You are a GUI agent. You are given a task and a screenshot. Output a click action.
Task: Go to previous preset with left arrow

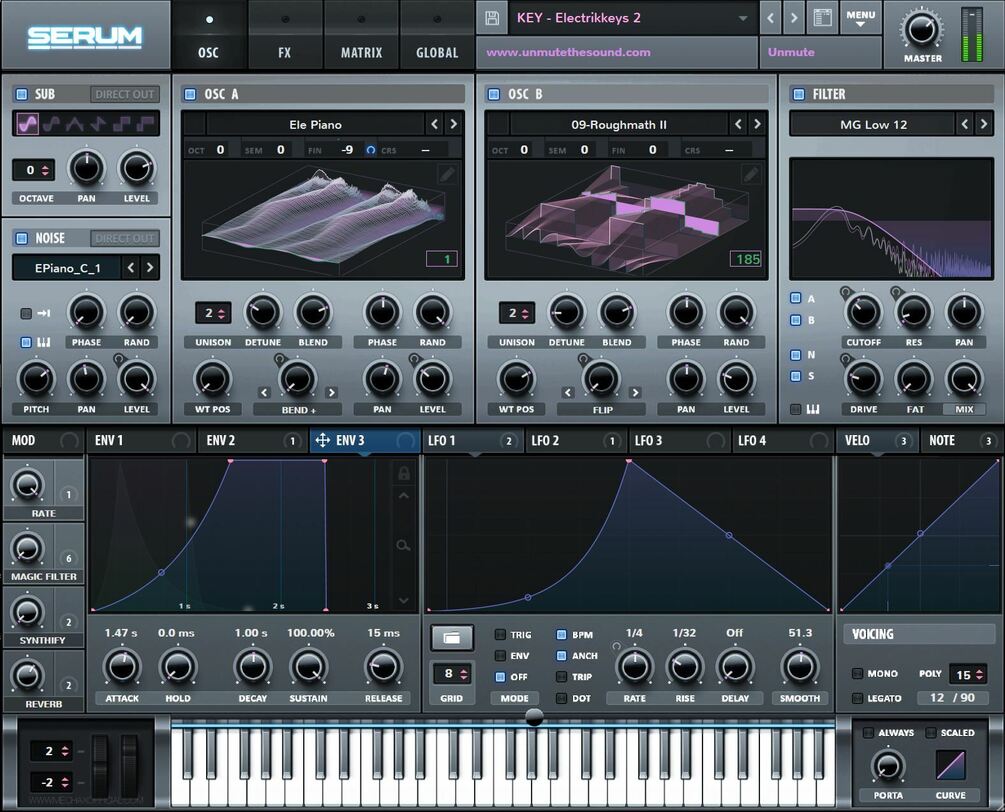[x=770, y=18]
